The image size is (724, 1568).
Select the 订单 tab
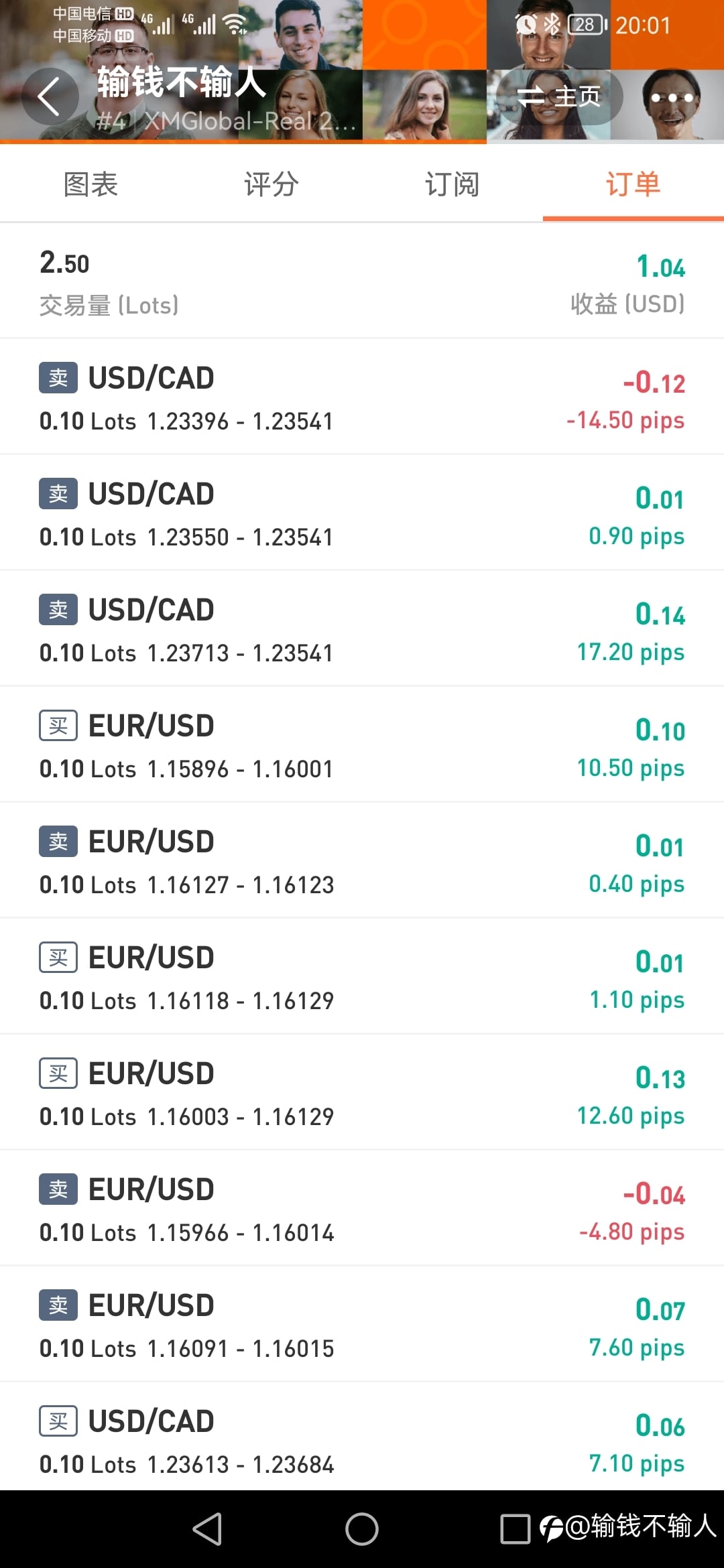pos(633,184)
